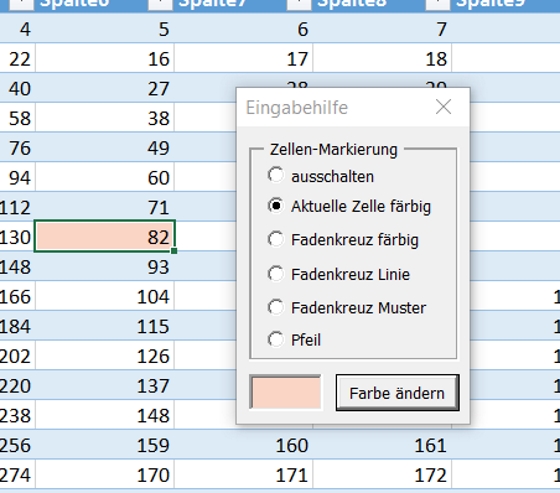560x493 pixels.
Task: Click the cell containing 17
Action: click(244, 58)
